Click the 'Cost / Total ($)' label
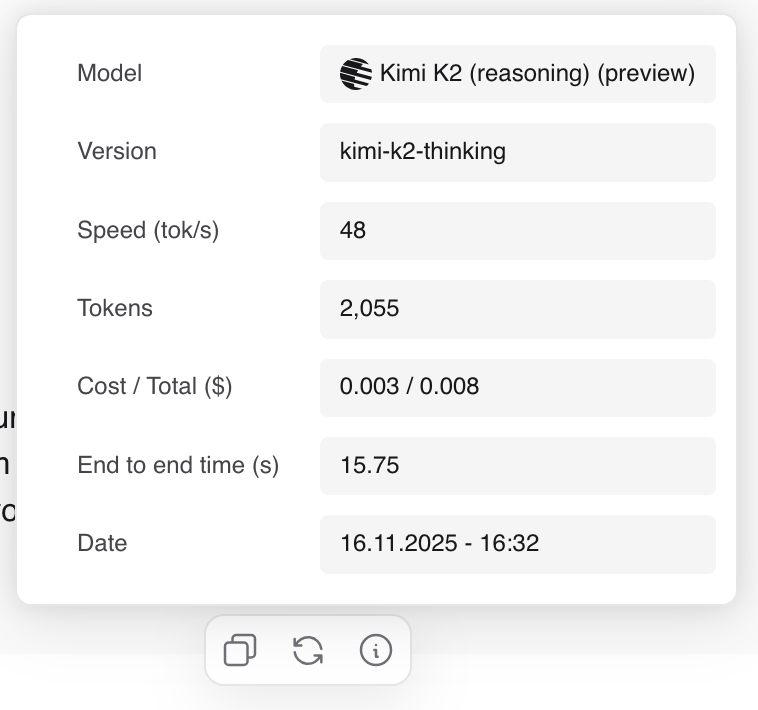Screen dimensions: 758x710 coord(155,387)
